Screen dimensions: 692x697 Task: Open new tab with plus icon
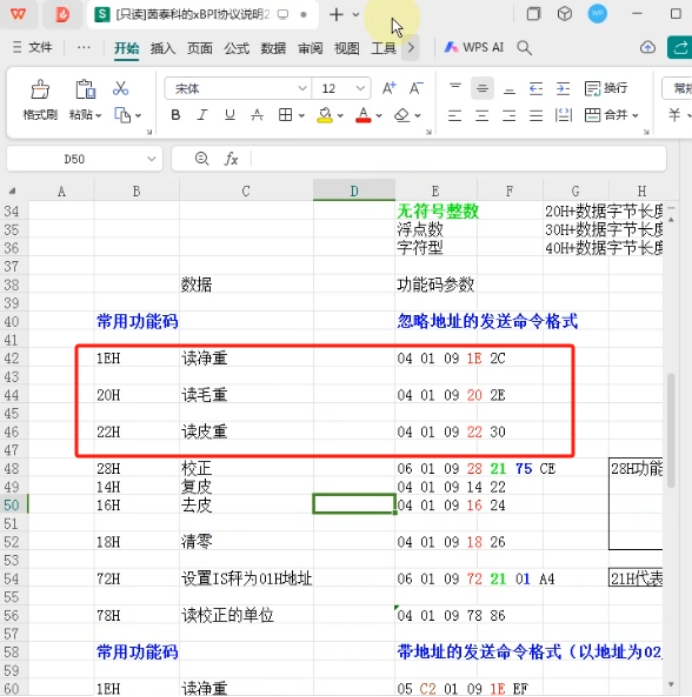point(336,15)
